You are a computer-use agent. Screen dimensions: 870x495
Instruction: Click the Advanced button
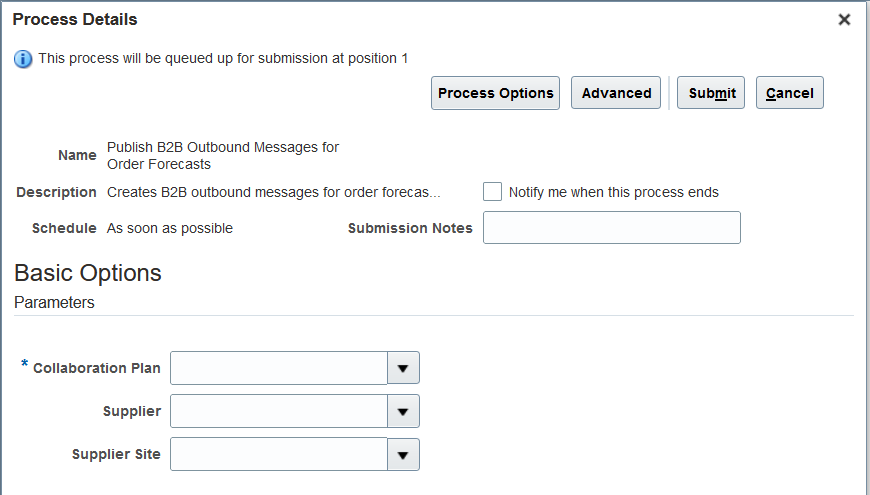tap(616, 93)
